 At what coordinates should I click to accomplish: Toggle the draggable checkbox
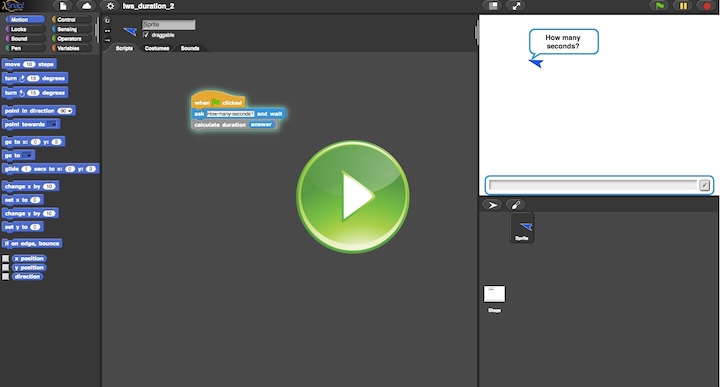(x=146, y=35)
